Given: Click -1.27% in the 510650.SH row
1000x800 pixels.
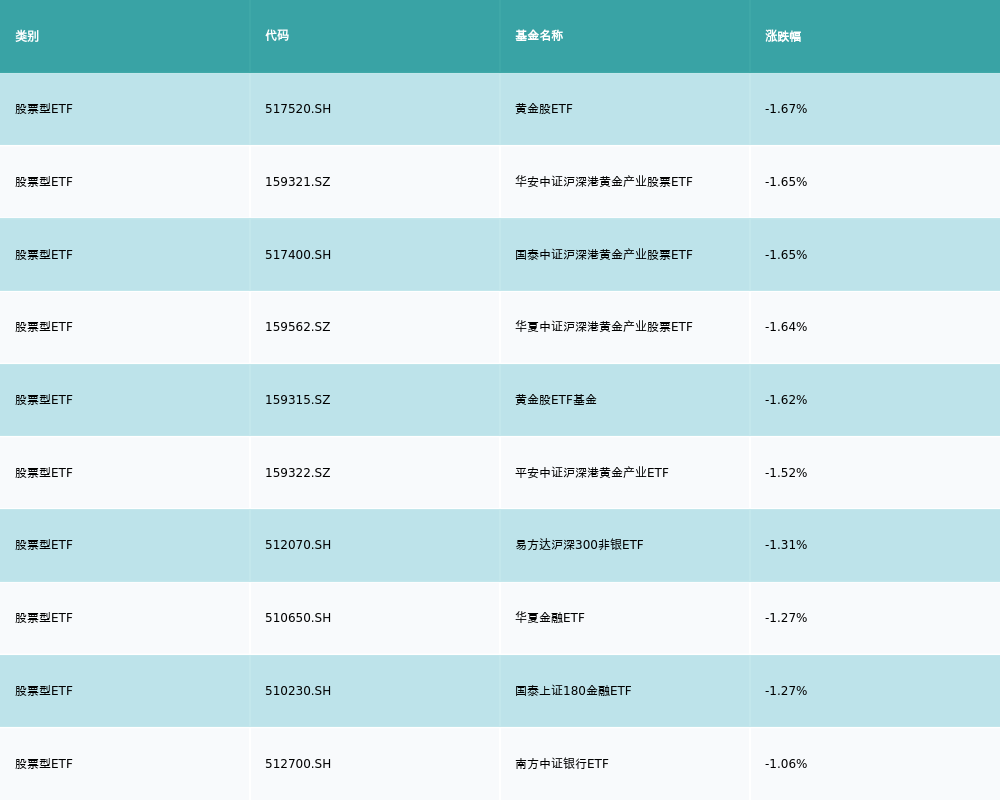Looking at the screenshot, I should pos(786,618).
